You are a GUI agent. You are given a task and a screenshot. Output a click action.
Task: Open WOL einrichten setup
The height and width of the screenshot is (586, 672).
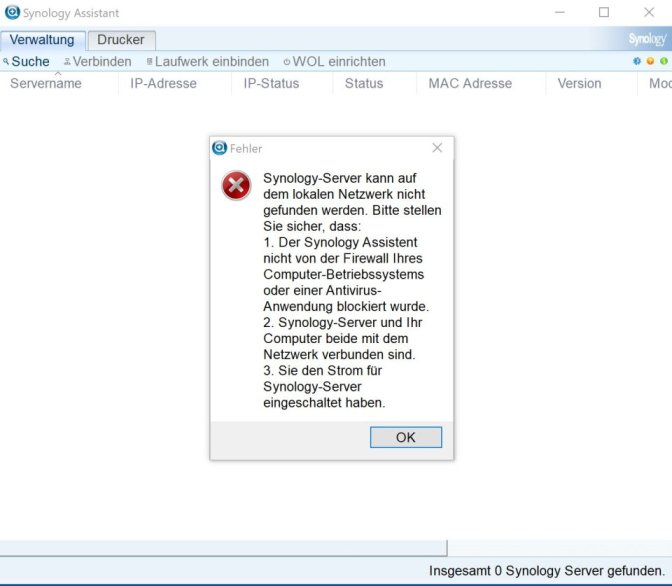coord(335,61)
